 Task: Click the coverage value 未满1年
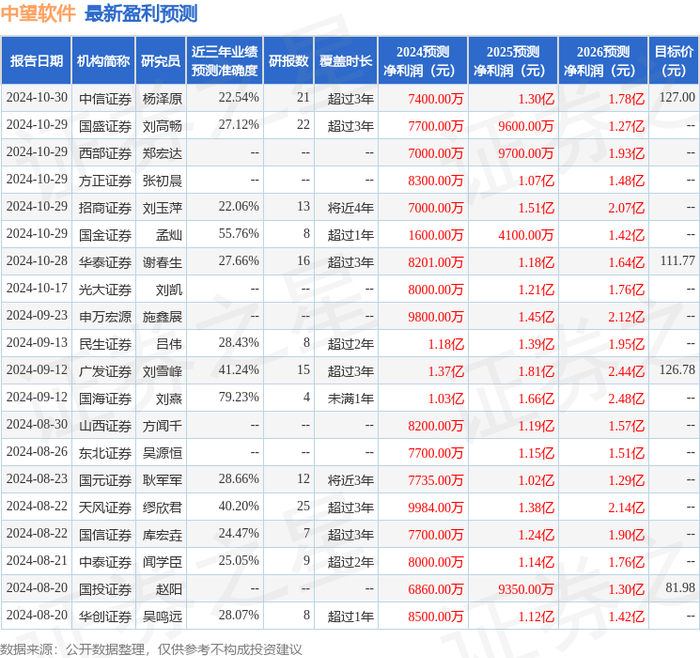coord(350,399)
